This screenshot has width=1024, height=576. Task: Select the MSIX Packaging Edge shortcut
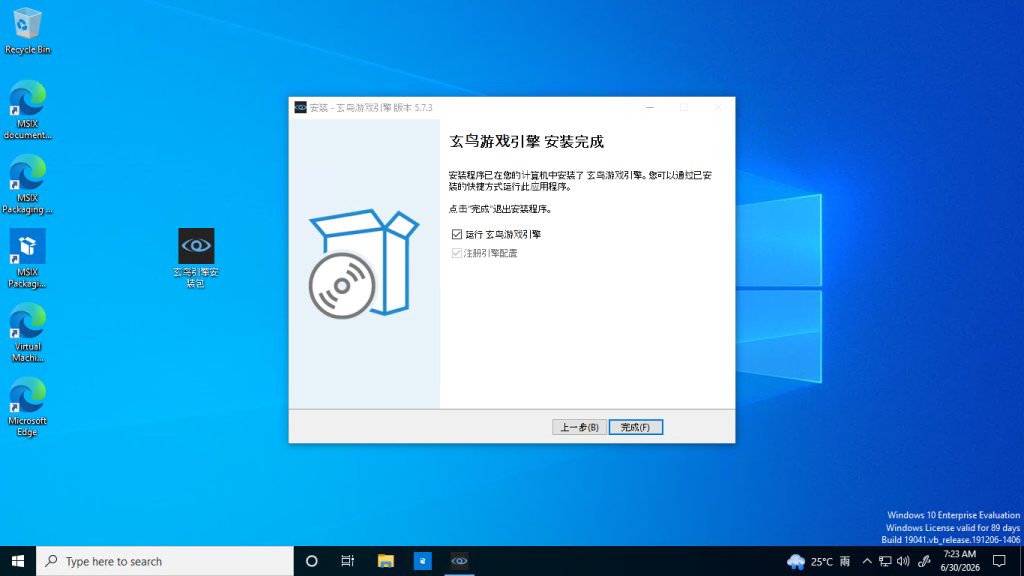click(x=27, y=184)
